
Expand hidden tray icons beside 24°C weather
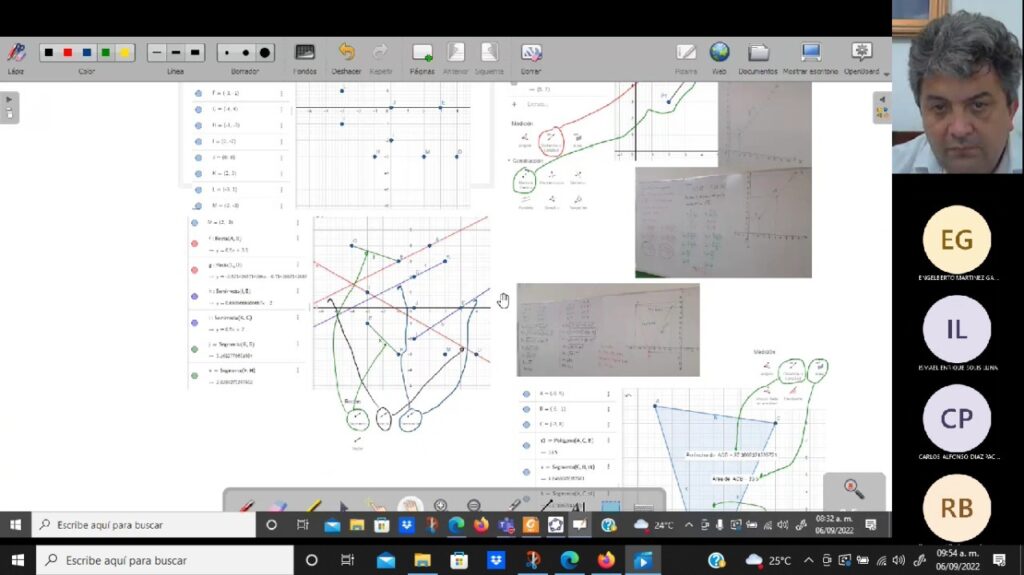click(x=689, y=525)
